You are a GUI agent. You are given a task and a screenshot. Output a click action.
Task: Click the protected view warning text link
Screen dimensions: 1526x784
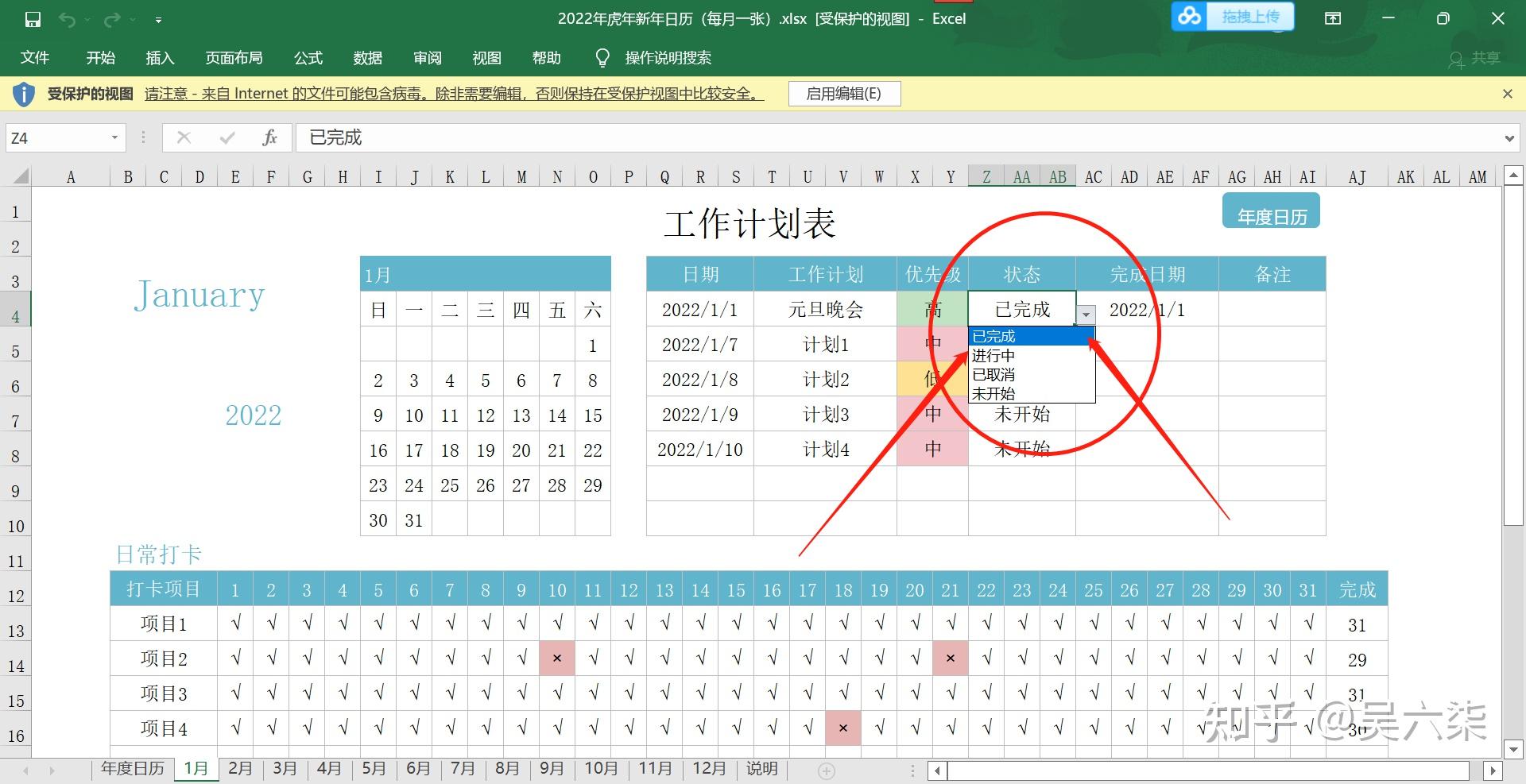tap(454, 94)
